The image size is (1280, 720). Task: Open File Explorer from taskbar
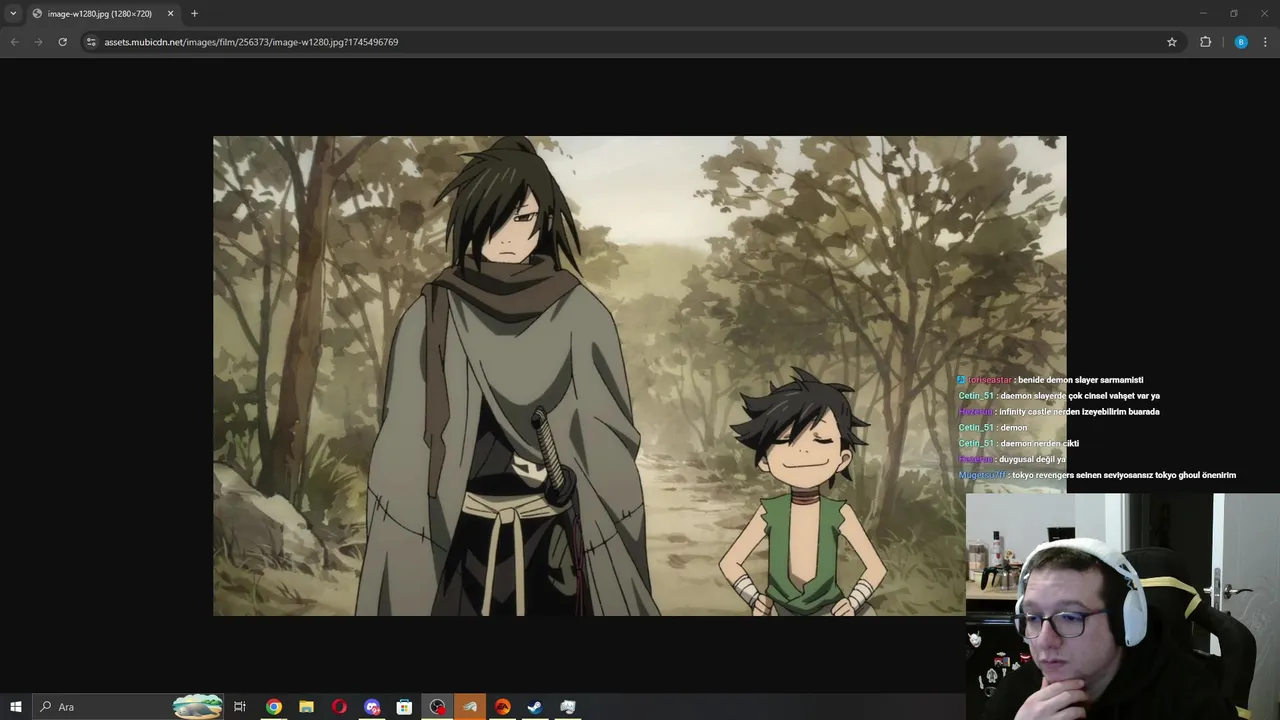(306, 707)
